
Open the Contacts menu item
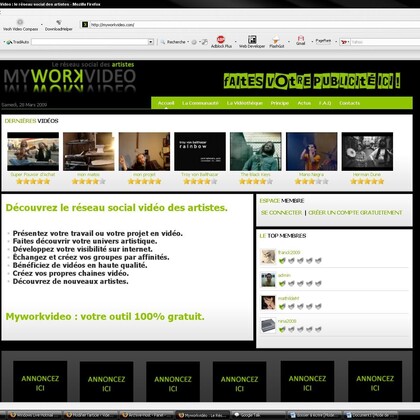(x=349, y=103)
